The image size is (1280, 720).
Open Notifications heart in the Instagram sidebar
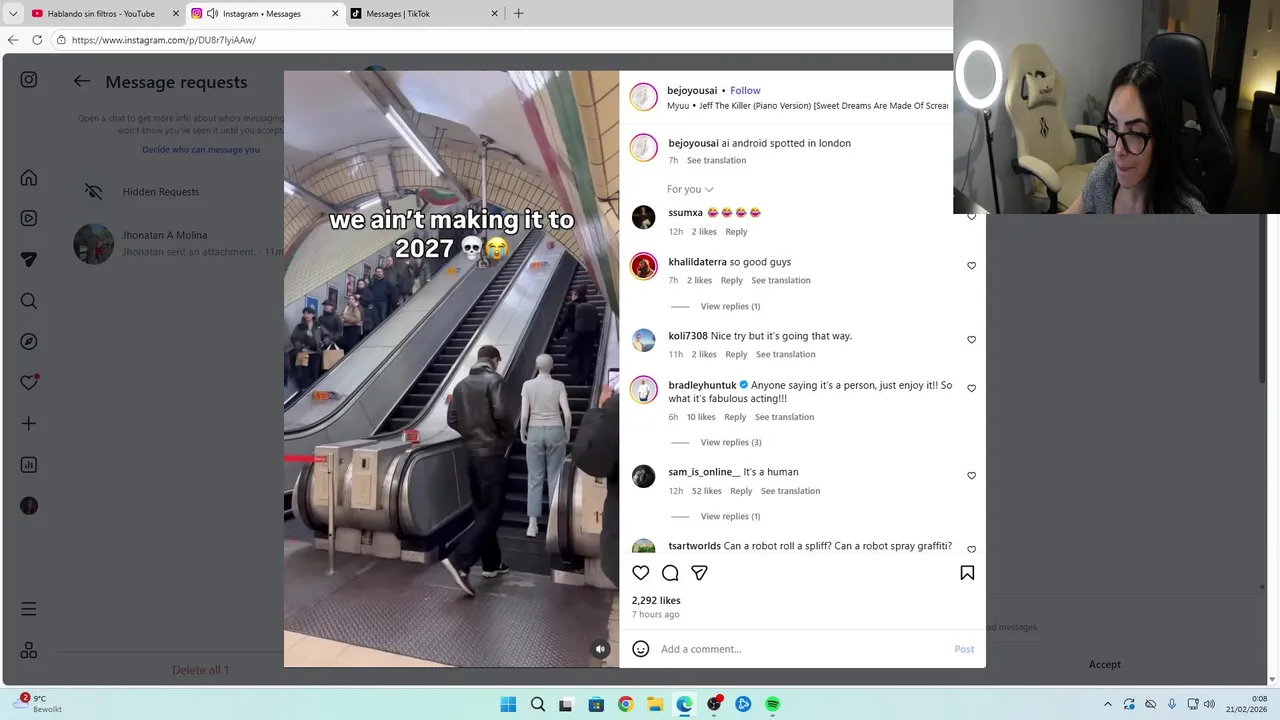(29, 382)
